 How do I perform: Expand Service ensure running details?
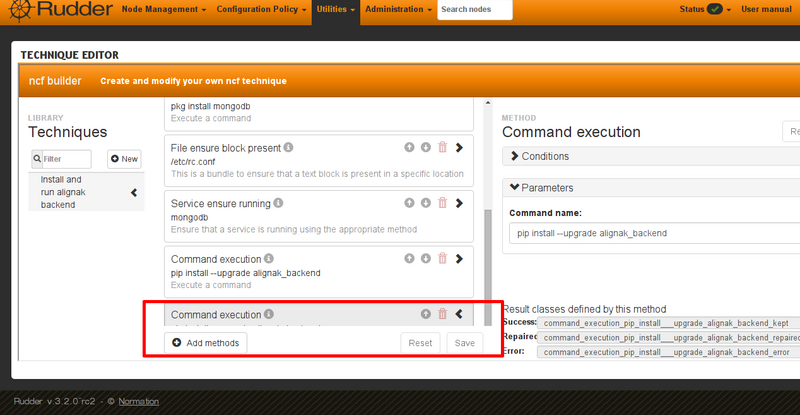pos(459,203)
